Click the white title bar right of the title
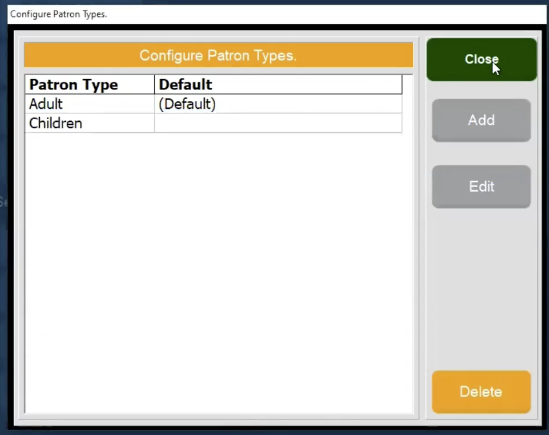Image resolution: width=549 pixels, height=435 pixels. click(326, 14)
